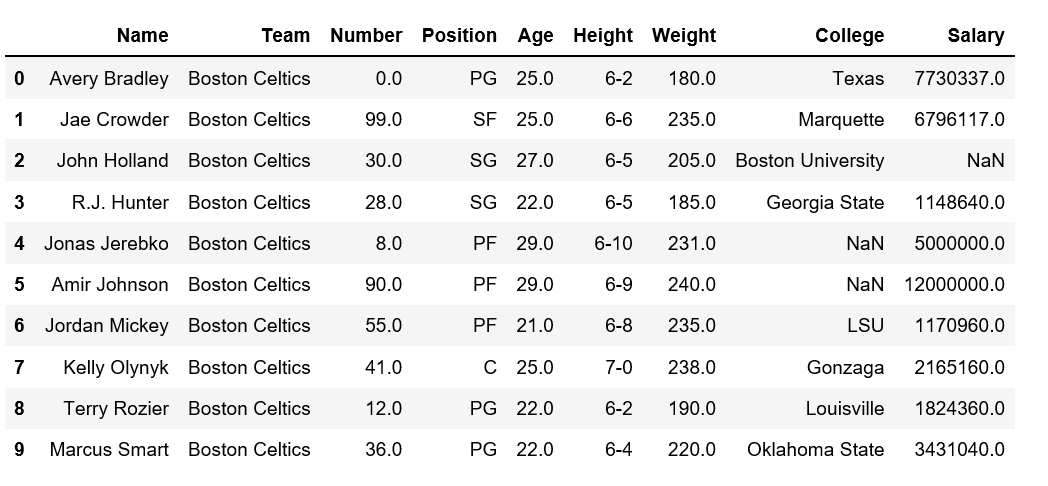This screenshot has width=1048, height=486.
Task: Click the Name column header
Action: point(142,35)
